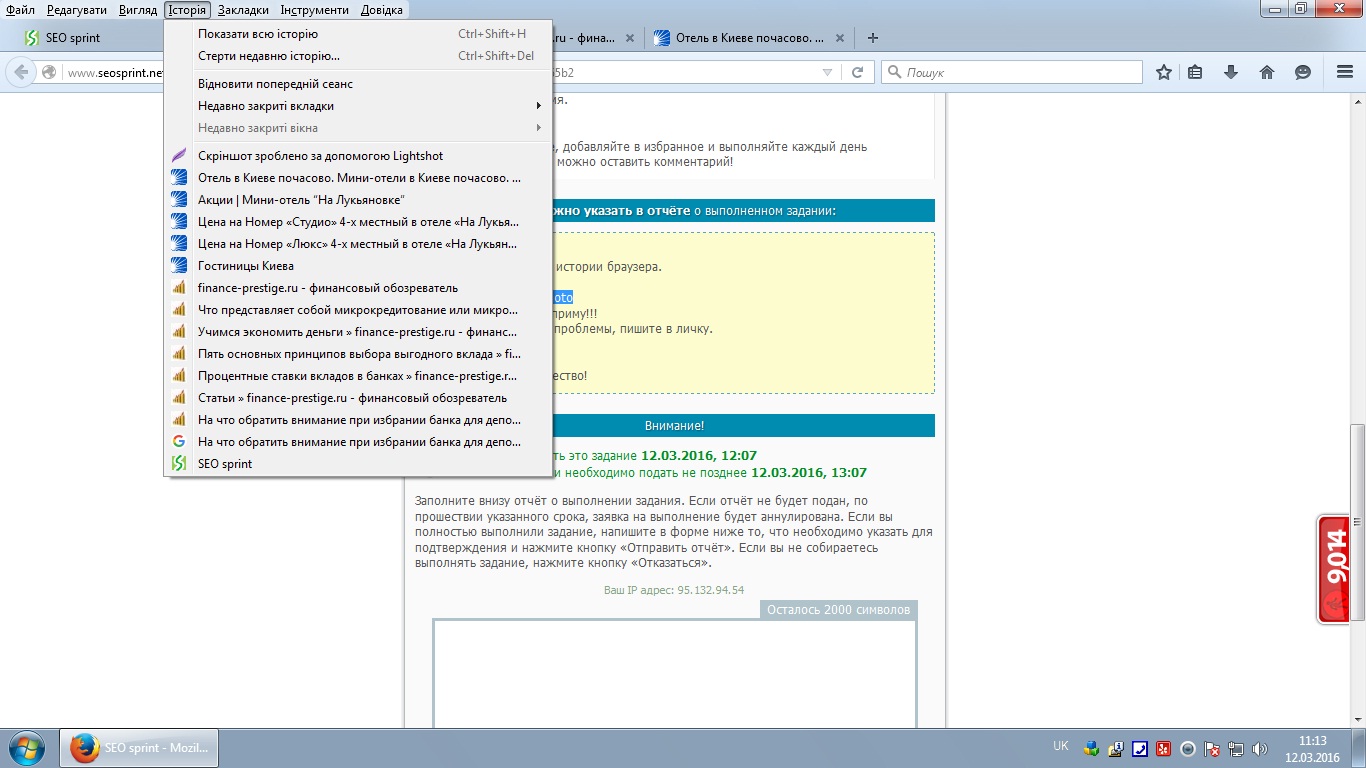Close the Отель в Киеве почасово tab
This screenshot has width=1366, height=768.
[x=839, y=38]
